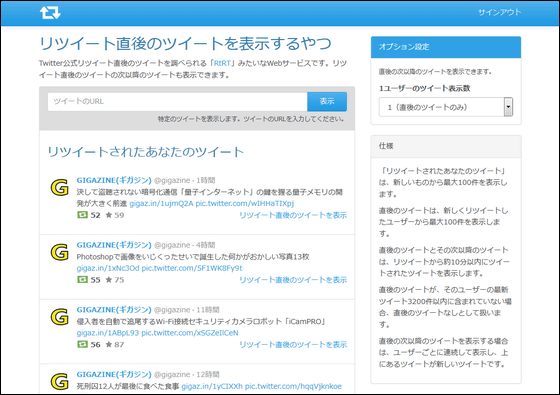The image size is (560, 395).
Task: Open GIGAZINE(ギガジン) name on the 11時間 tweet
Action: click(114, 309)
